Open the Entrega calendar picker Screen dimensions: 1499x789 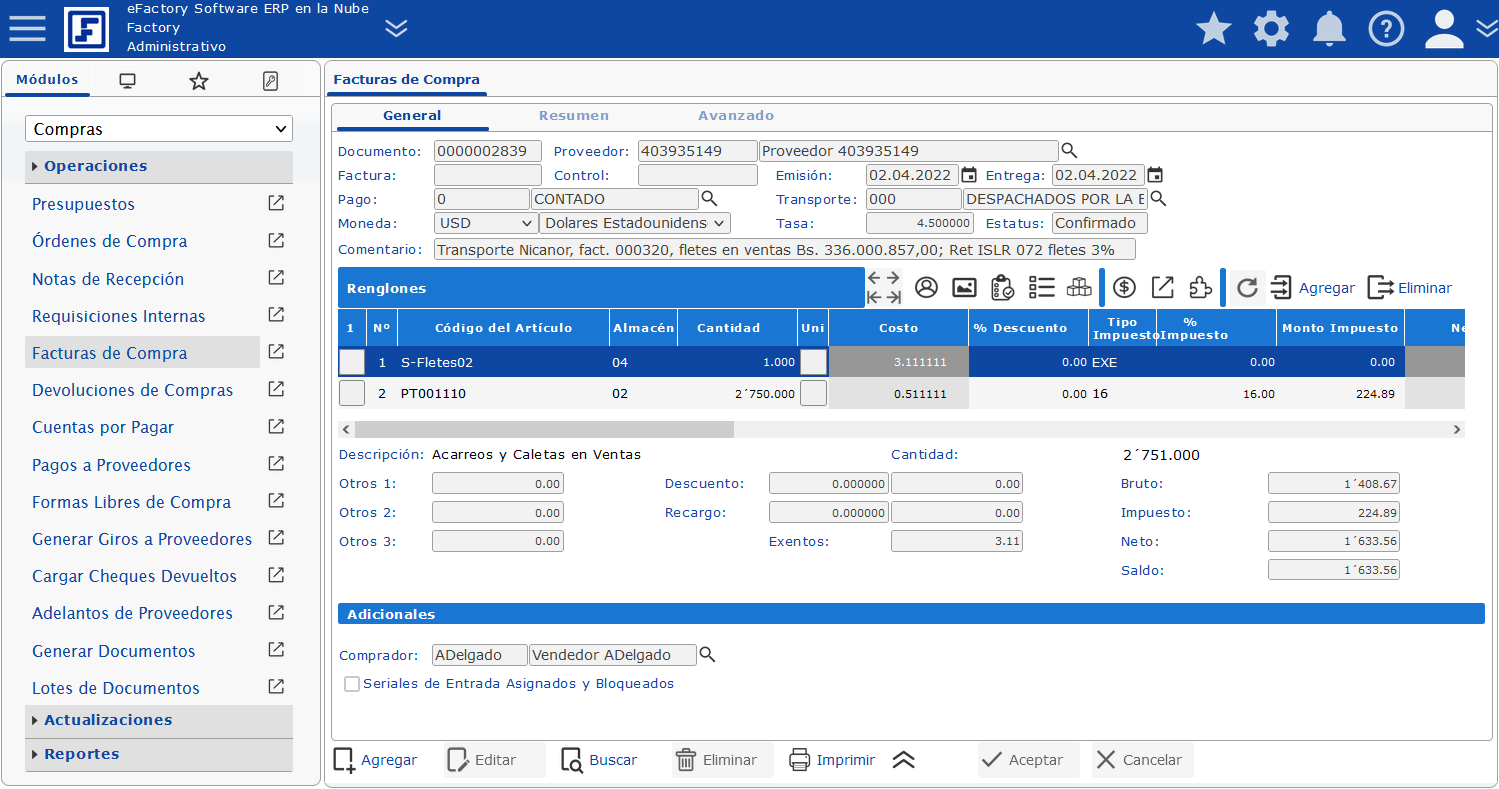pos(1155,175)
